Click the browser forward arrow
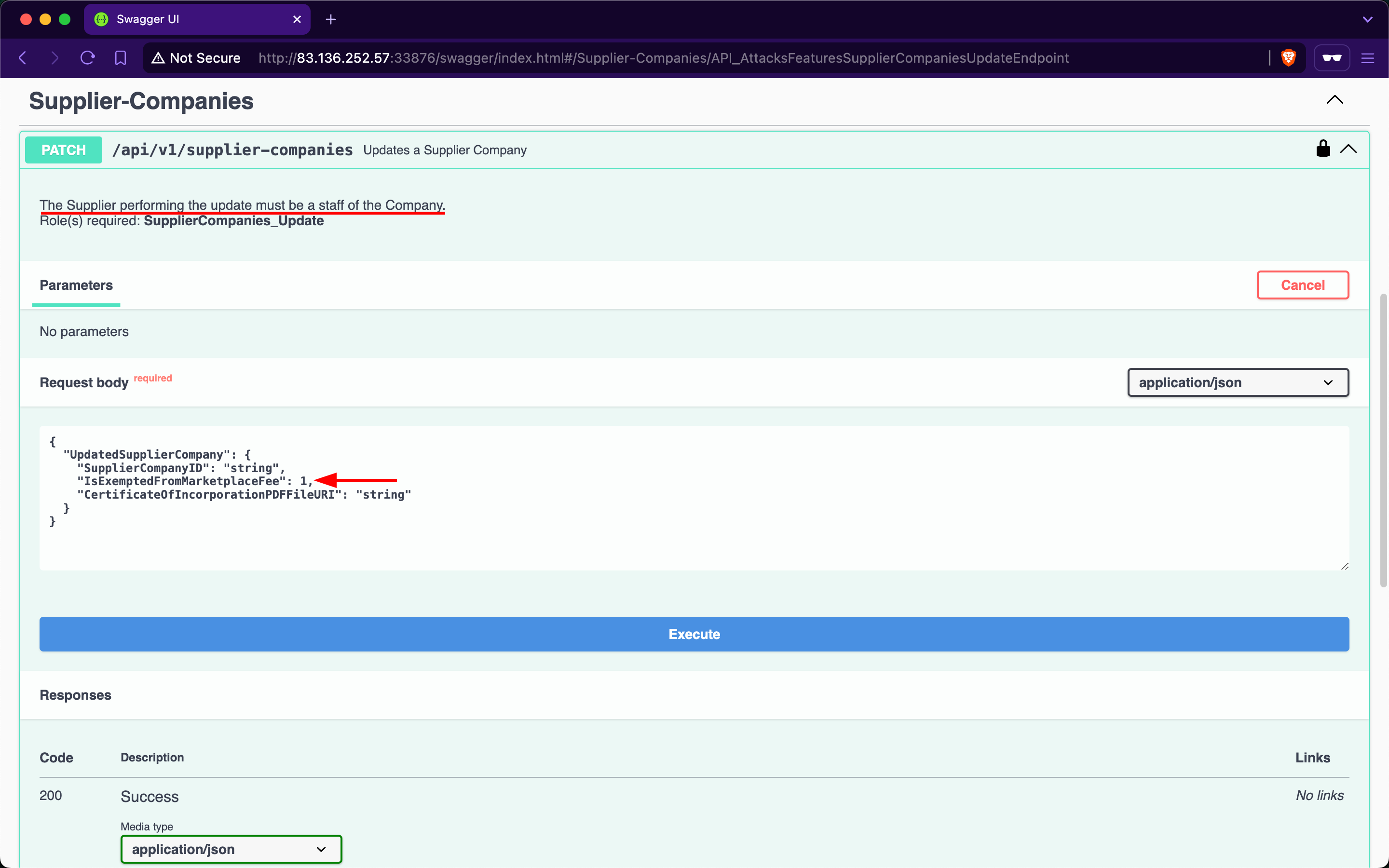This screenshot has height=868, width=1389. click(x=54, y=58)
